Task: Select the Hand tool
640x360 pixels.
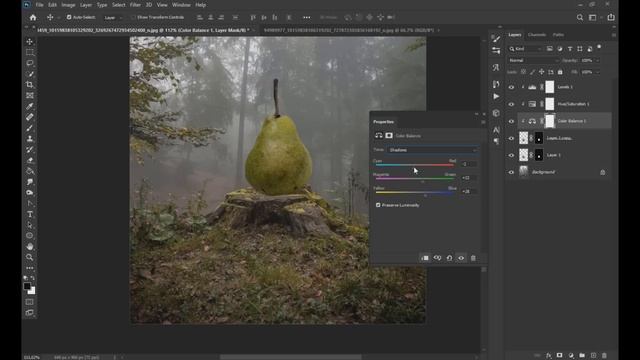Action: pyautogui.click(x=30, y=247)
